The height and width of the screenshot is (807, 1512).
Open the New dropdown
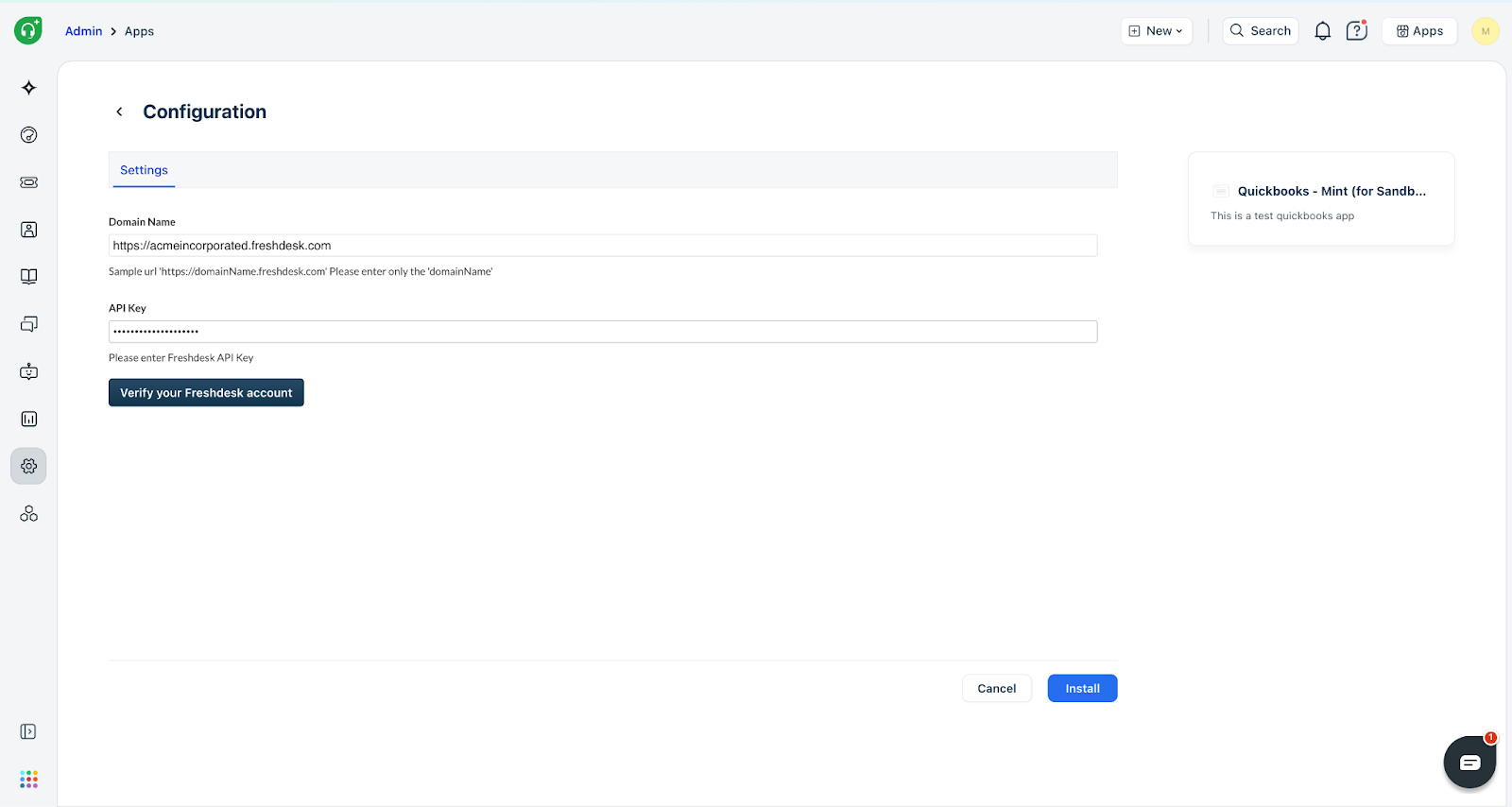(1157, 31)
